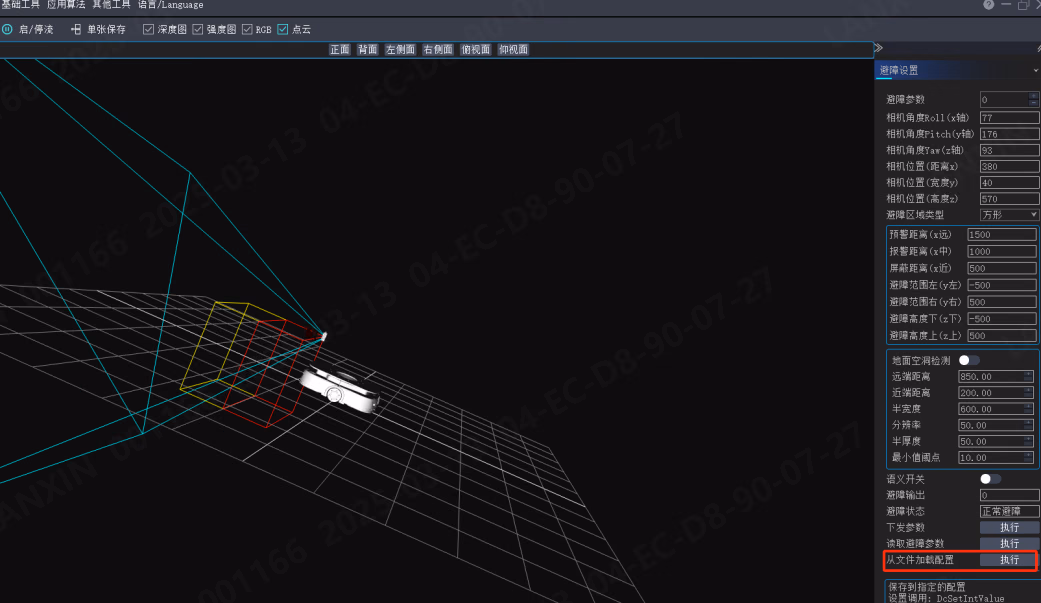Open the 应用算法 menu
This screenshot has height=603, width=1041.
point(66,5)
